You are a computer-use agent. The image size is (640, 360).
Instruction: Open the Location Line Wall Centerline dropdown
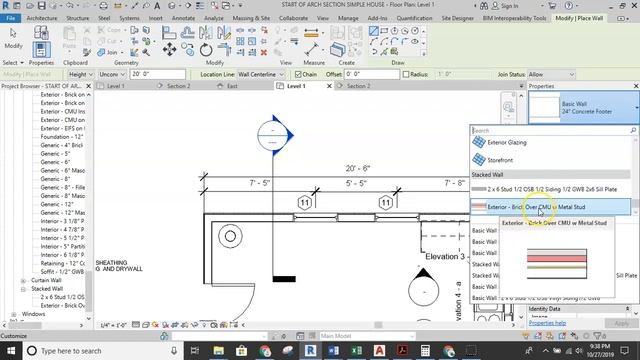coord(261,74)
